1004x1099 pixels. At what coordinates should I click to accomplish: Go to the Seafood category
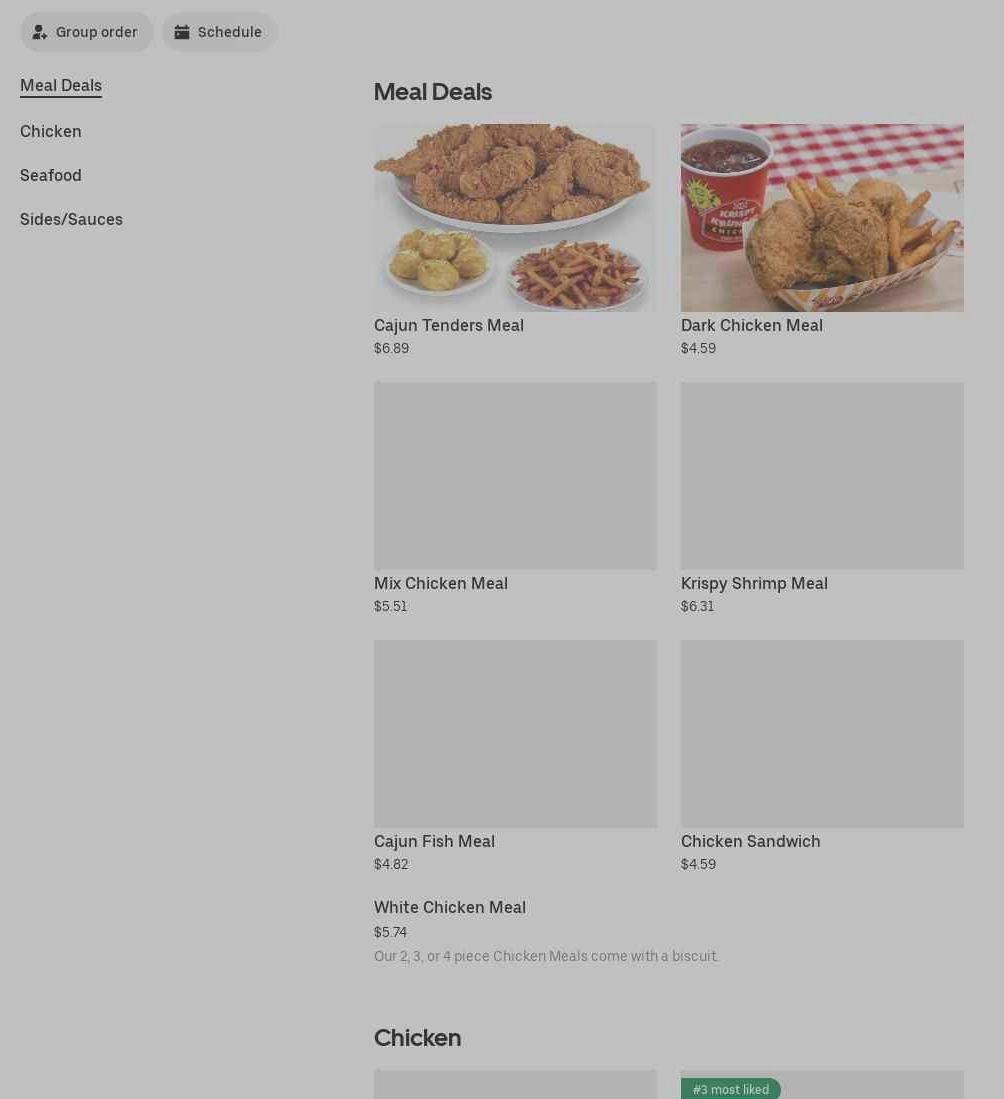coord(50,175)
